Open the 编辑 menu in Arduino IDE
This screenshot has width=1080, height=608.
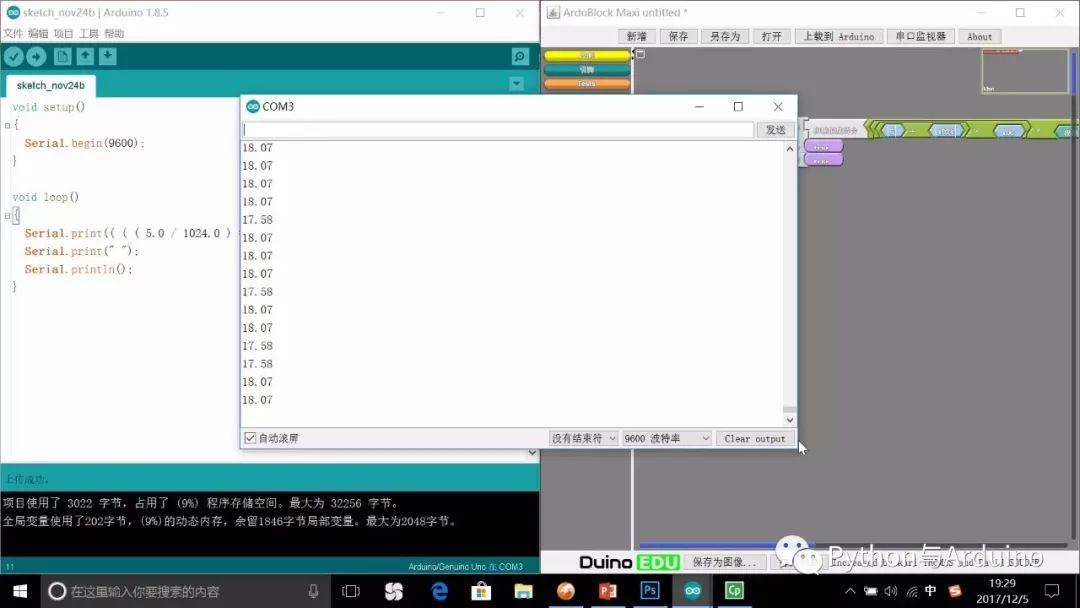point(39,33)
